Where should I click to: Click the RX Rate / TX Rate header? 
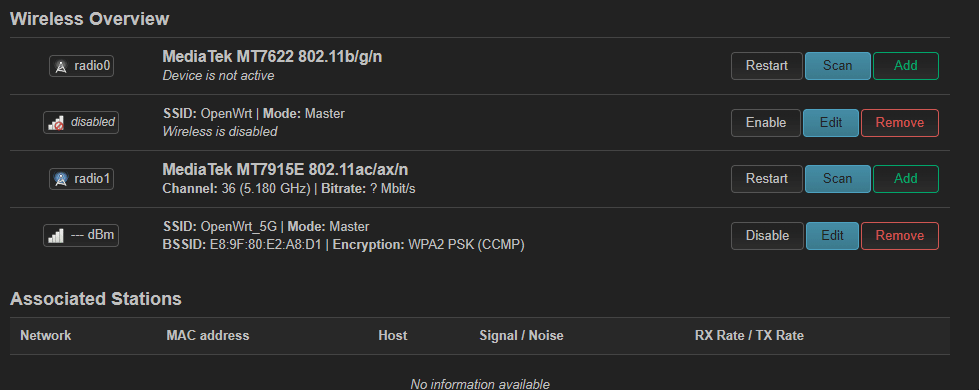coord(749,336)
